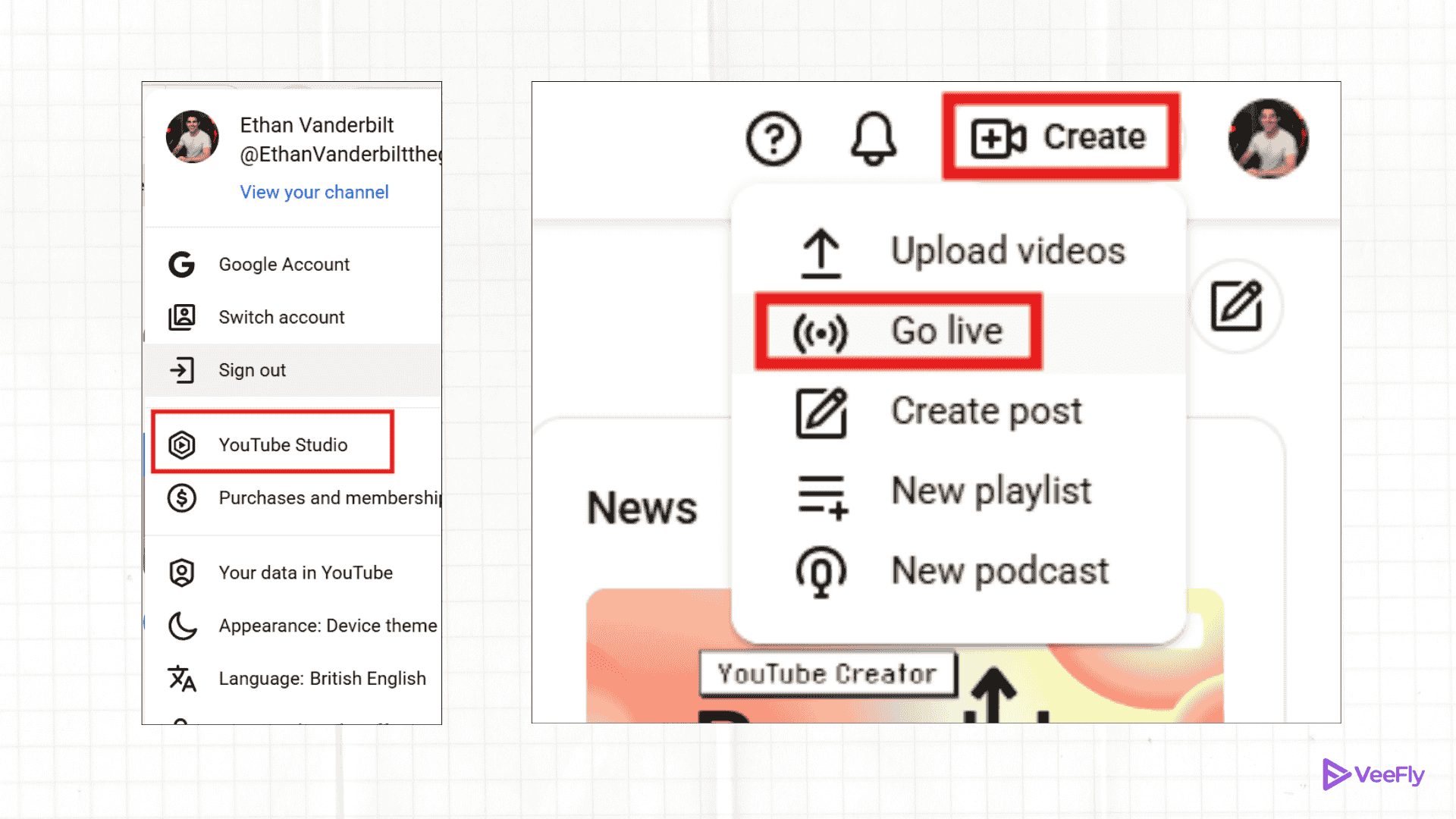Click the Help question mark icon
Screen dimensions: 1456x819
pos(773,138)
